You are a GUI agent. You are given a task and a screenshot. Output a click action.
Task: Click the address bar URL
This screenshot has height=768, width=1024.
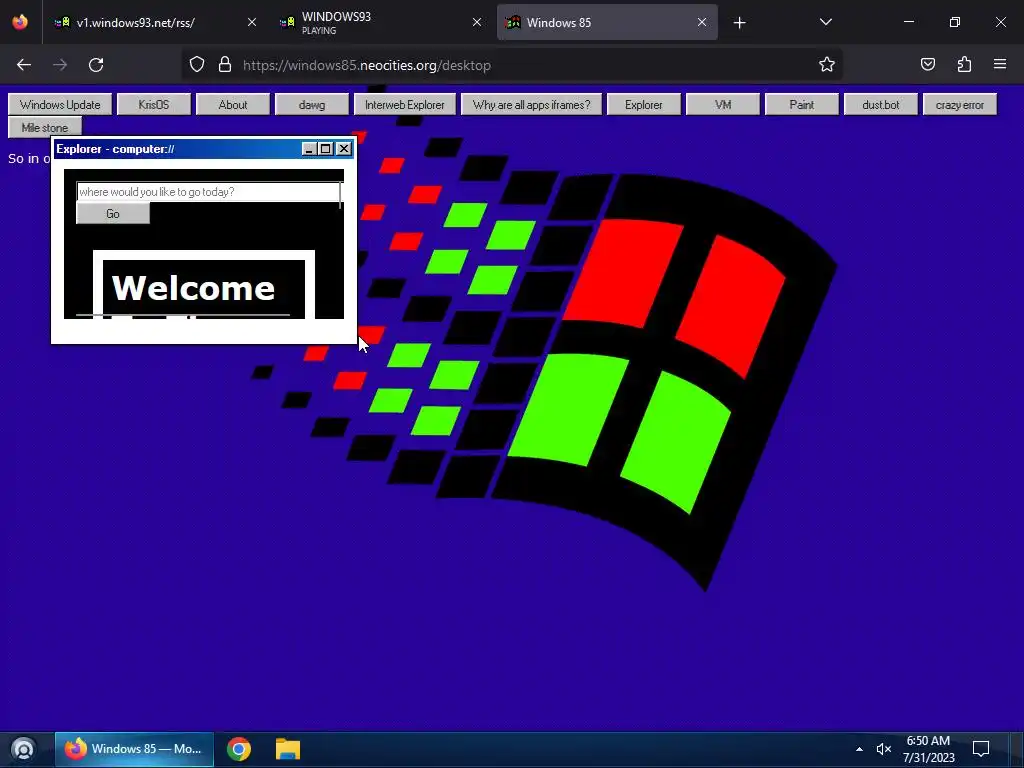pos(366,65)
